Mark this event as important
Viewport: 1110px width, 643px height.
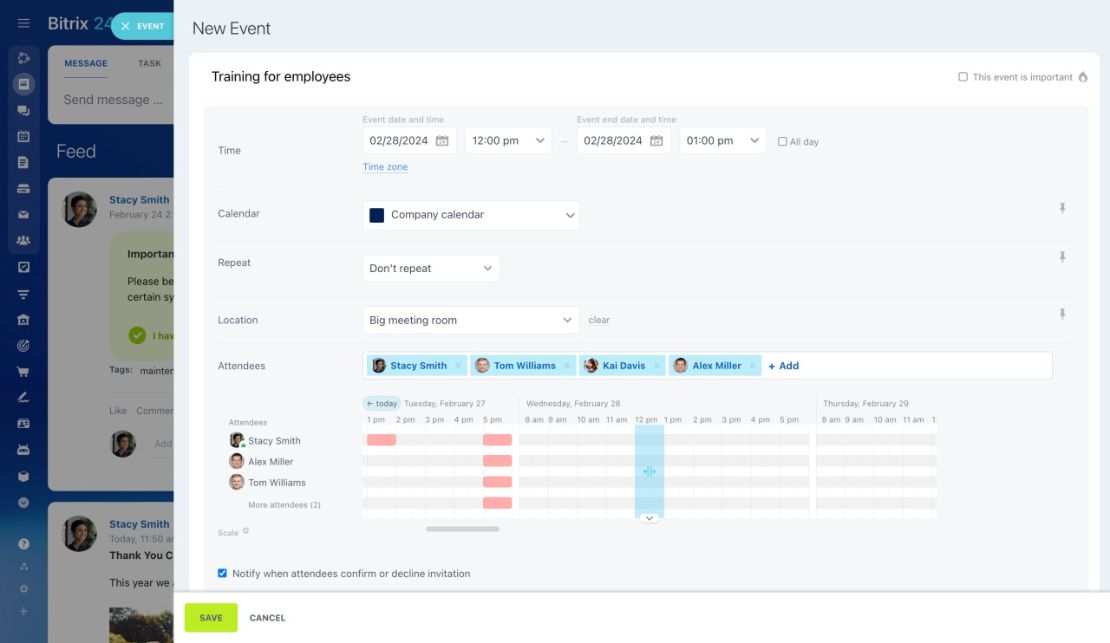[963, 76]
